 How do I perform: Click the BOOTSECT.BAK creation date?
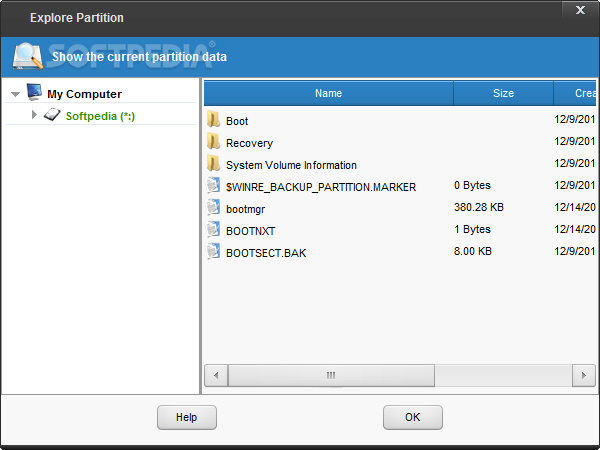coord(575,251)
